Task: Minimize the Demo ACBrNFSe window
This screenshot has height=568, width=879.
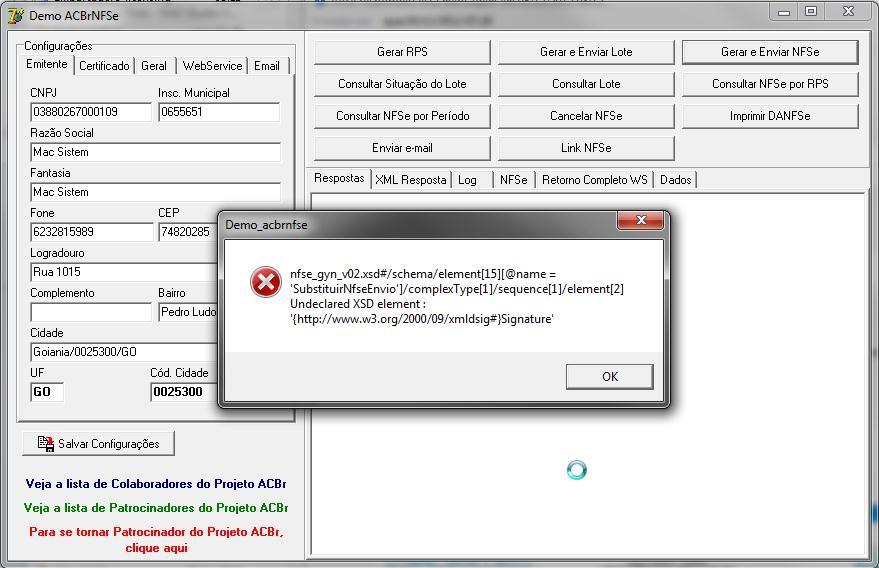Action: (784, 12)
